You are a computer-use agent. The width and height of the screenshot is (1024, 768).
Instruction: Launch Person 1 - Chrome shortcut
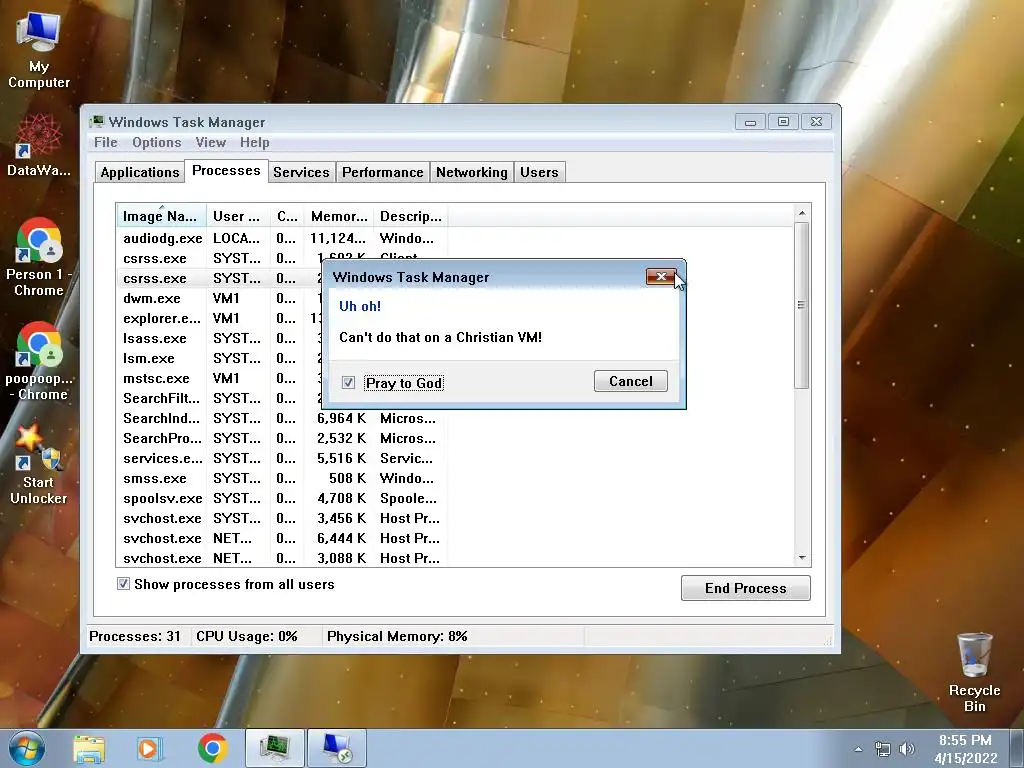pyautogui.click(x=39, y=257)
